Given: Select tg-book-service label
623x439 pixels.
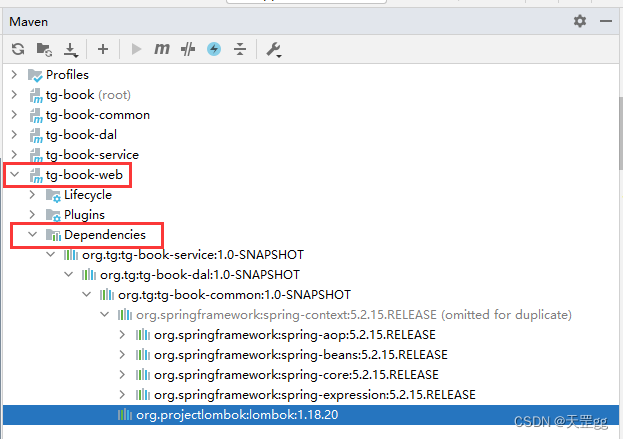Looking at the screenshot, I should (93, 155).
